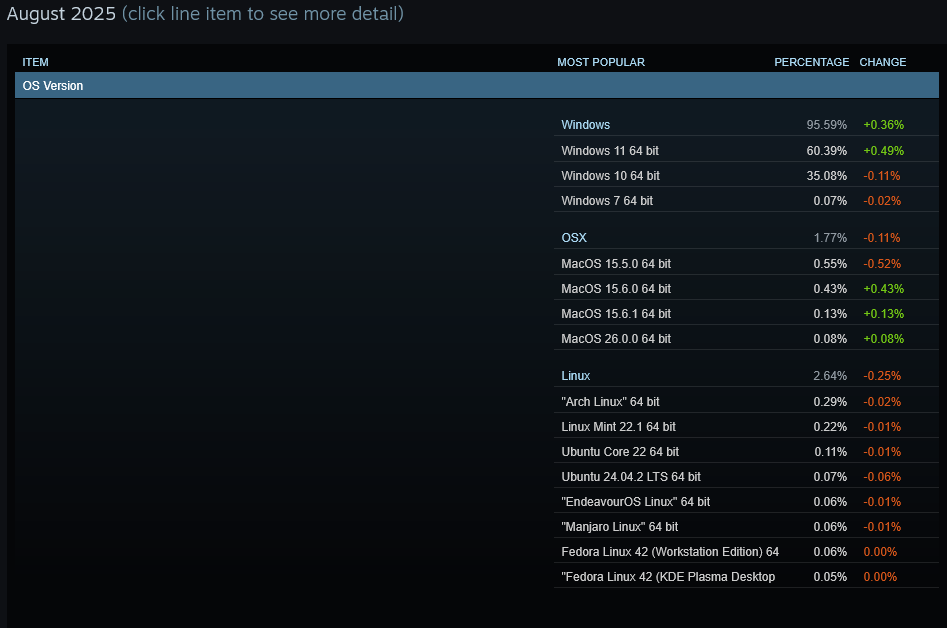Click the 60.39% Windows 11 percentage
This screenshot has height=628, width=947.
[x=826, y=150]
